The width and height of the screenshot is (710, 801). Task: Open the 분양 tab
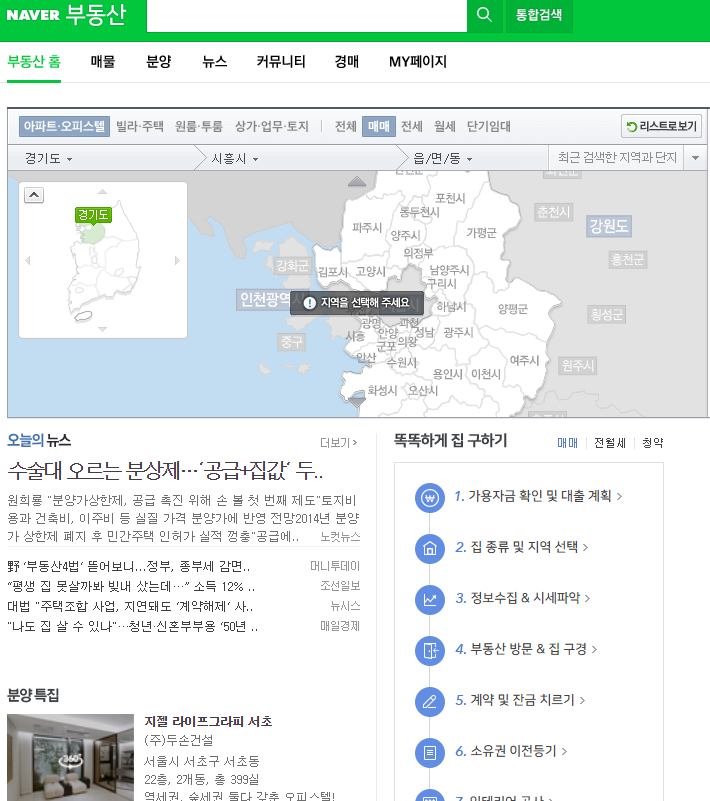(x=158, y=62)
